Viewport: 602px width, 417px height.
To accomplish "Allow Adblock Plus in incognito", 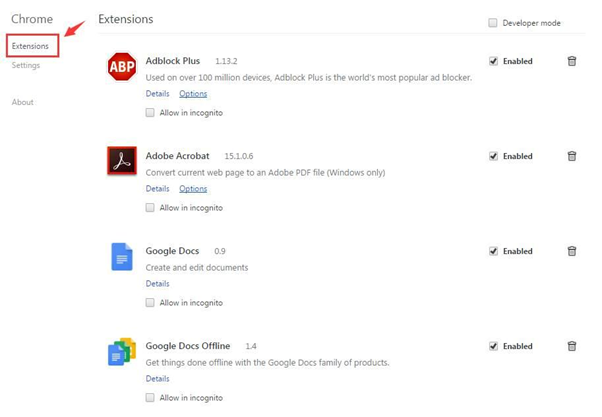I will [150, 113].
